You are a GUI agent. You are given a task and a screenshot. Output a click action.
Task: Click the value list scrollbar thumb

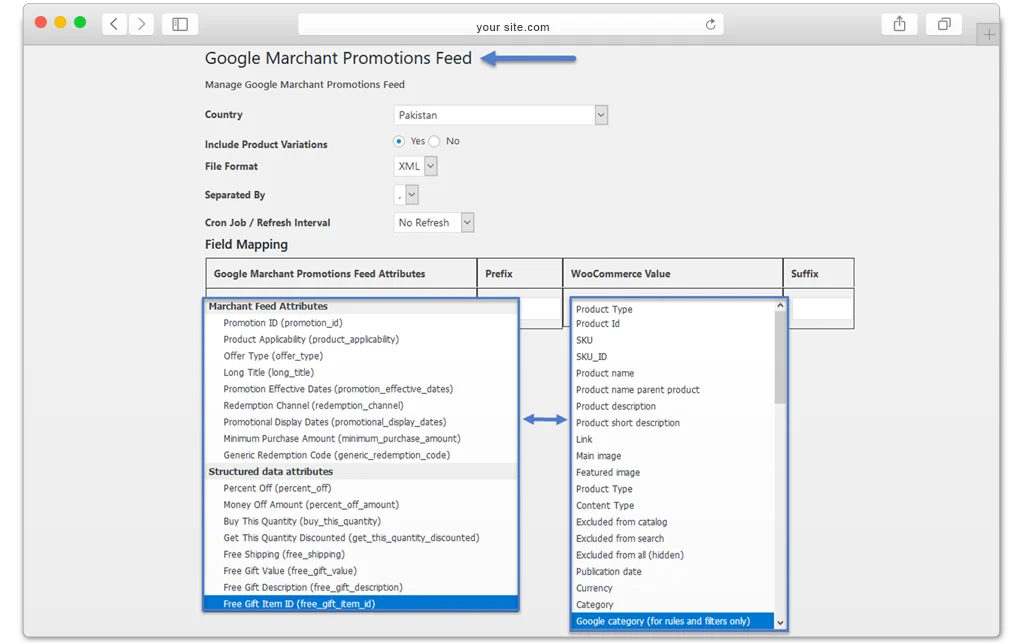pyautogui.click(x=780, y=357)
